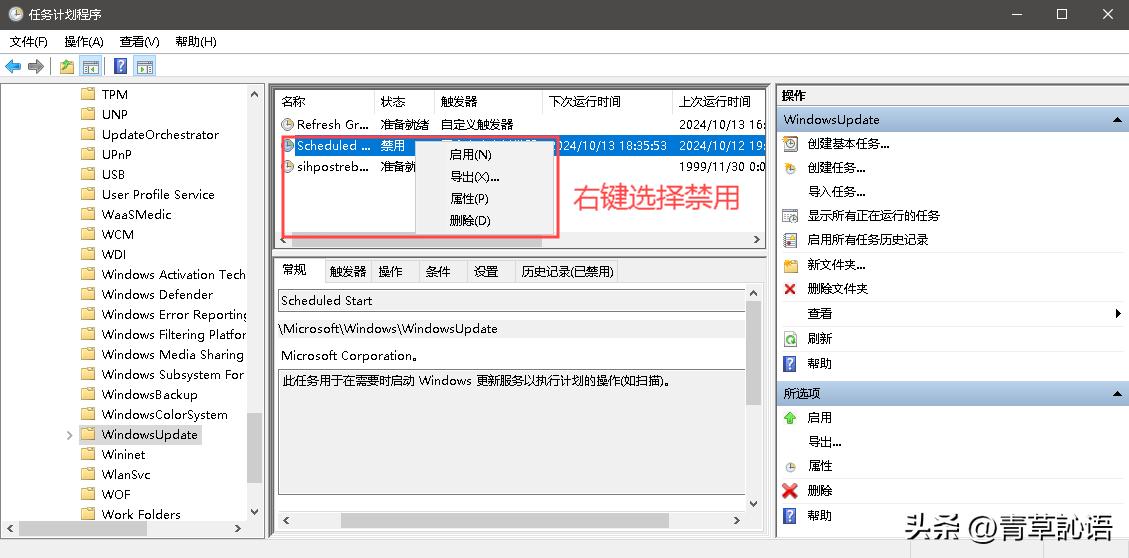Screen dimensions: 1129x558
Task: Click the green 刷新 icon
Action: tap(791, 338)
